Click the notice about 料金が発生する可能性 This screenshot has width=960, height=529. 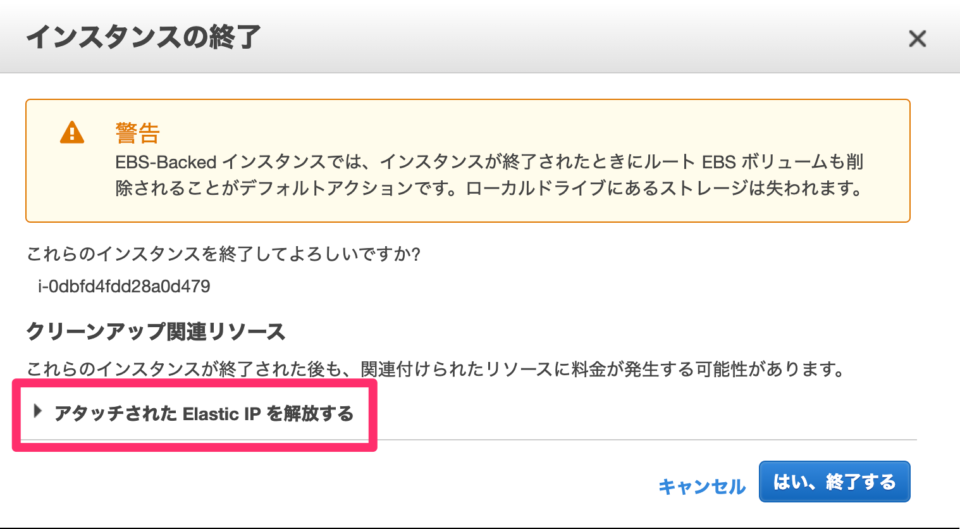(x=435, y=369)
